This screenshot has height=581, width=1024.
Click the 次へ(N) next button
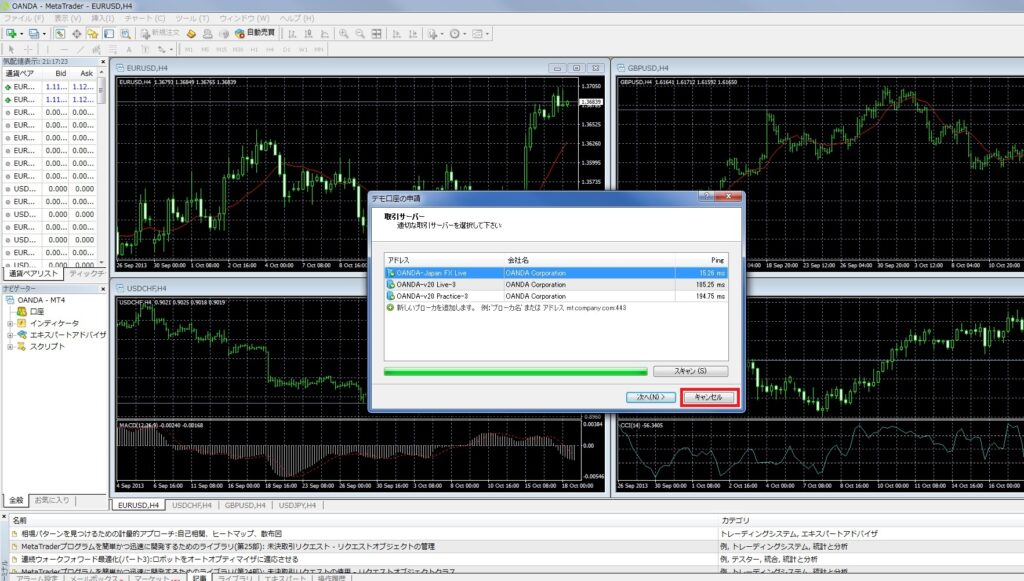(650, 397)
